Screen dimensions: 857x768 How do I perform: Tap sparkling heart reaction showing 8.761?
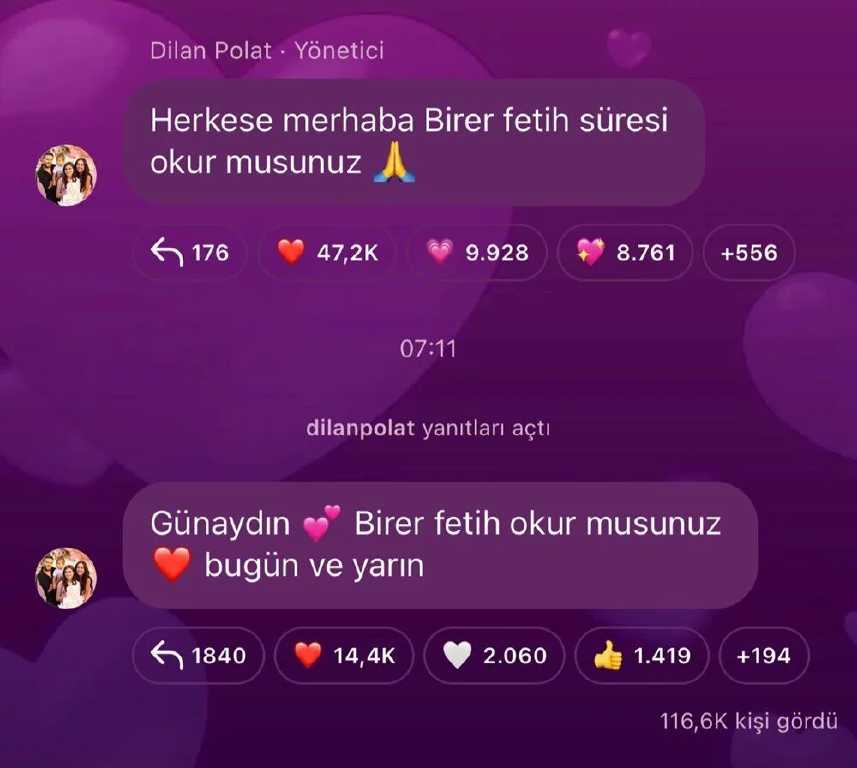point(625,253)
